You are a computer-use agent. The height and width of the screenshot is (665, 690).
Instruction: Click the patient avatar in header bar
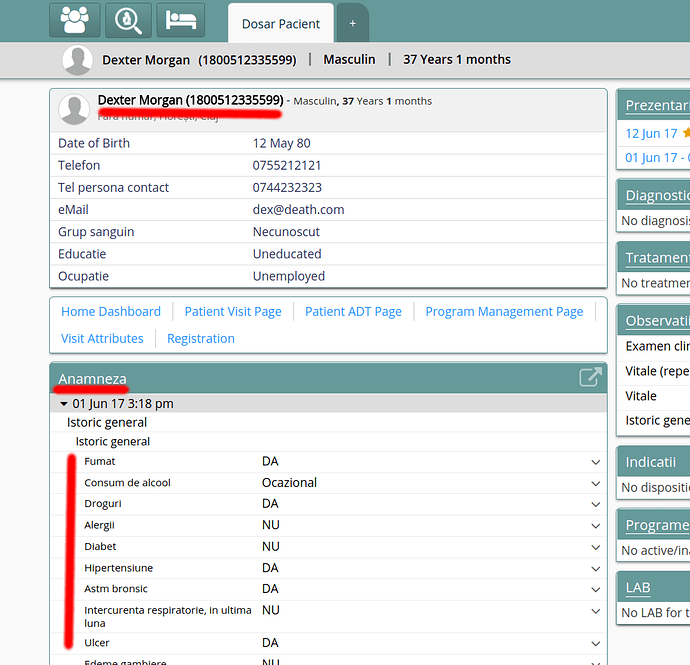(77, 60)
